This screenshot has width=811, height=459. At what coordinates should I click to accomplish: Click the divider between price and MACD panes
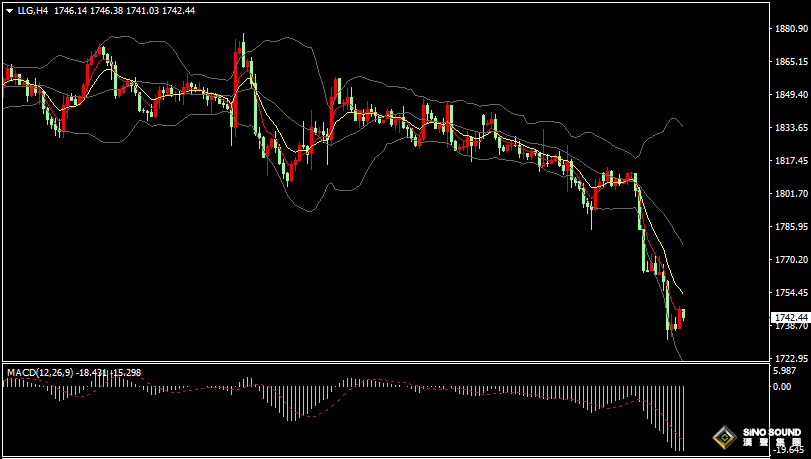pyautogui.click(x=386, y=362)
